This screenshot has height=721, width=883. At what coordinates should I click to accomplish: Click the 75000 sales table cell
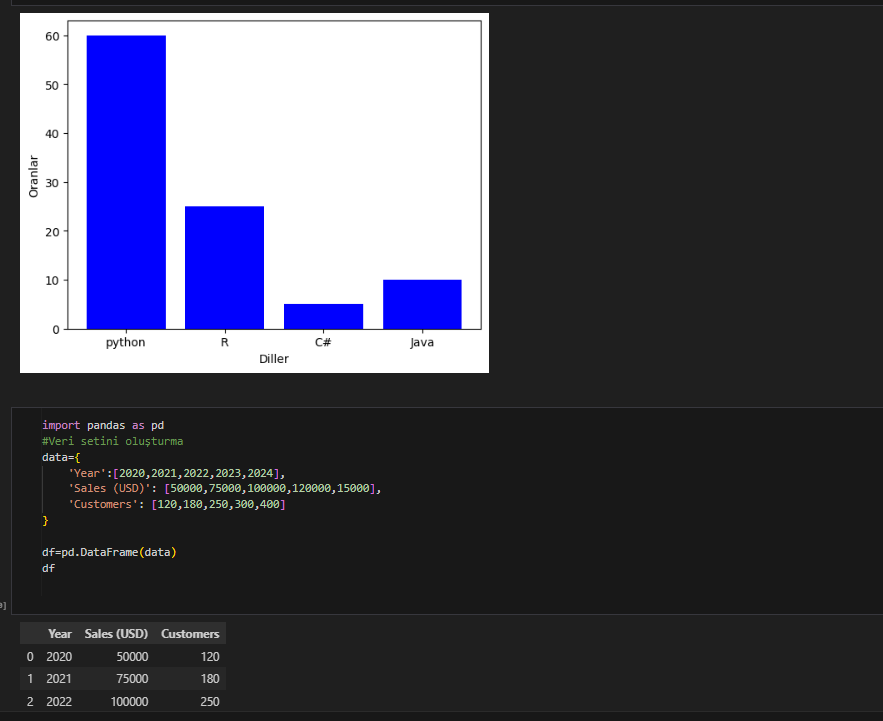click(131, 679)
